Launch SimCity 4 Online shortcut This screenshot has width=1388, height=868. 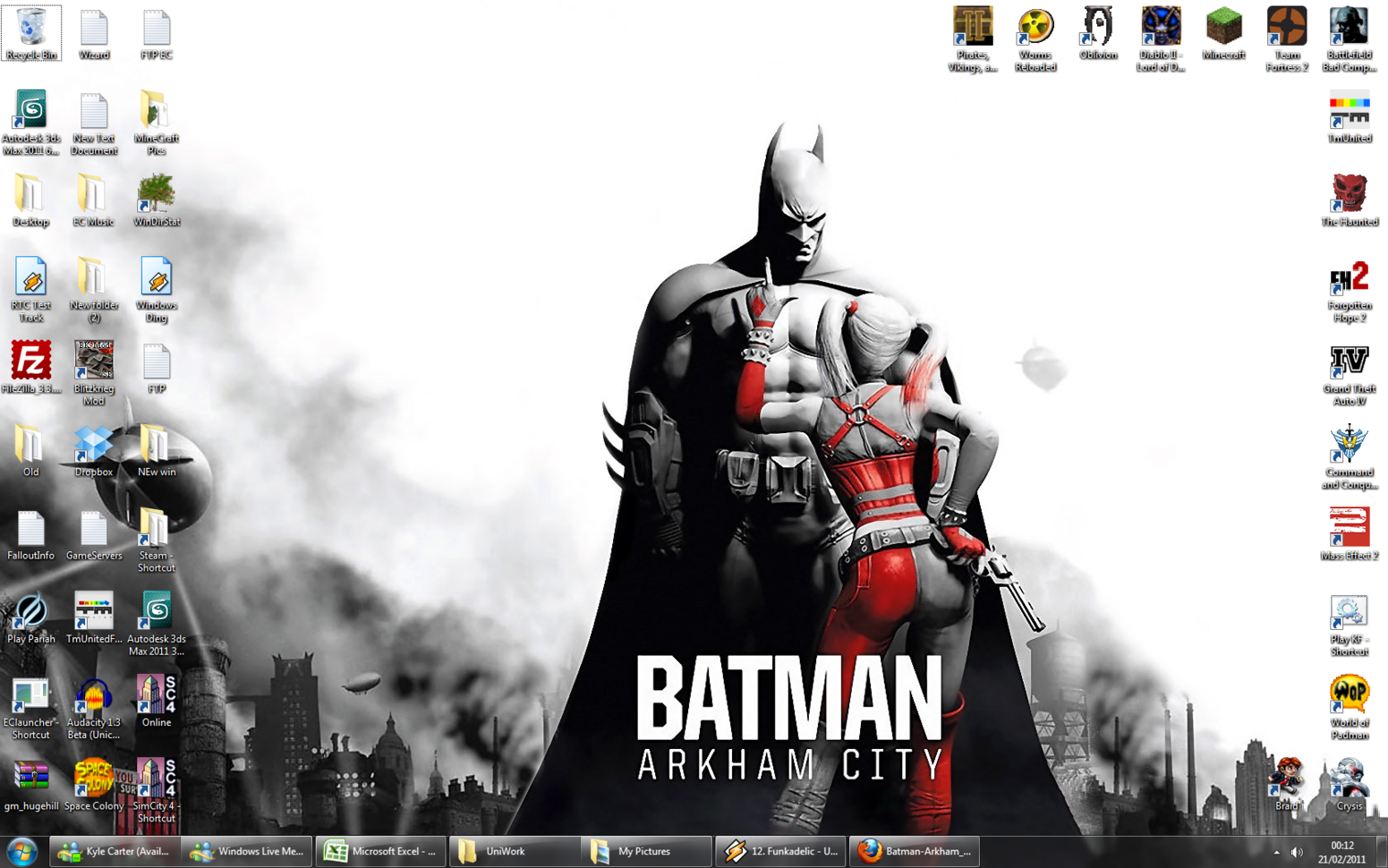[157, 701]
